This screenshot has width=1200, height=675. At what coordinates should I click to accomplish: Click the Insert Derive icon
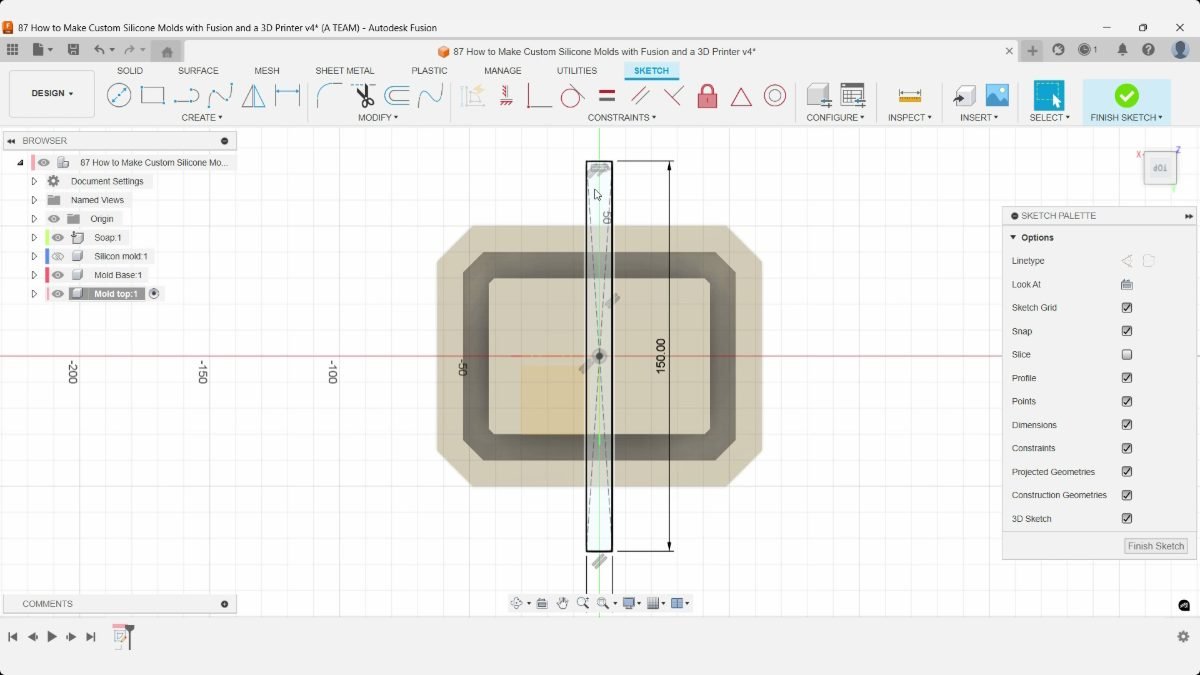[x=964, y=96]
